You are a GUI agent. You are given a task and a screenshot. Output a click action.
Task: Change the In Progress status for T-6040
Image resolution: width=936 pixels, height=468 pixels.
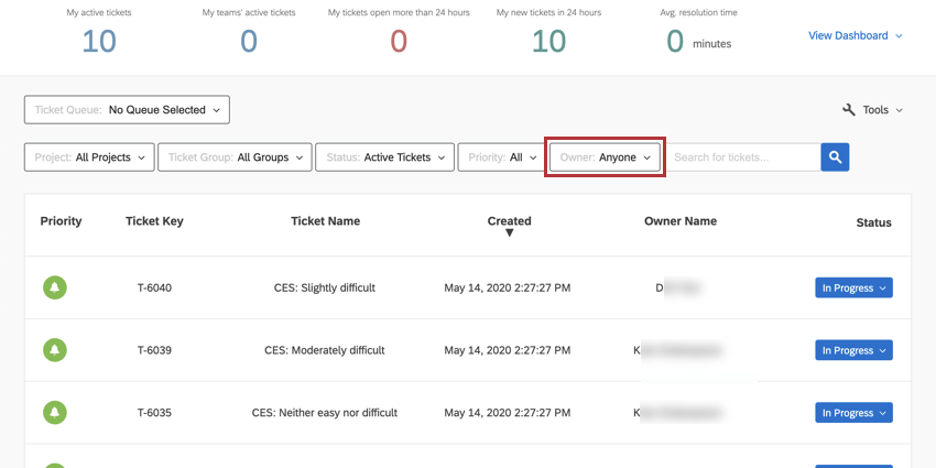(854, 288)
